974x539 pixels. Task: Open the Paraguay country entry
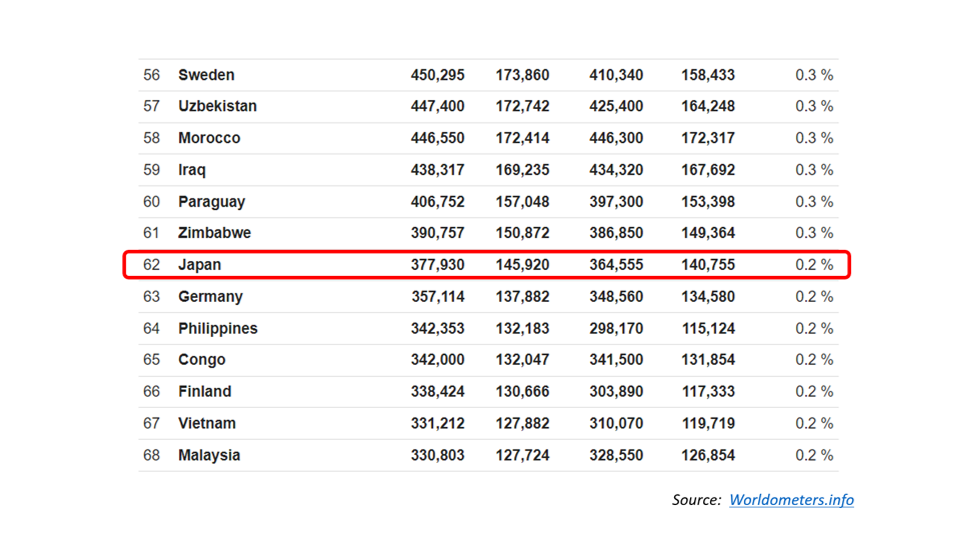212,202
